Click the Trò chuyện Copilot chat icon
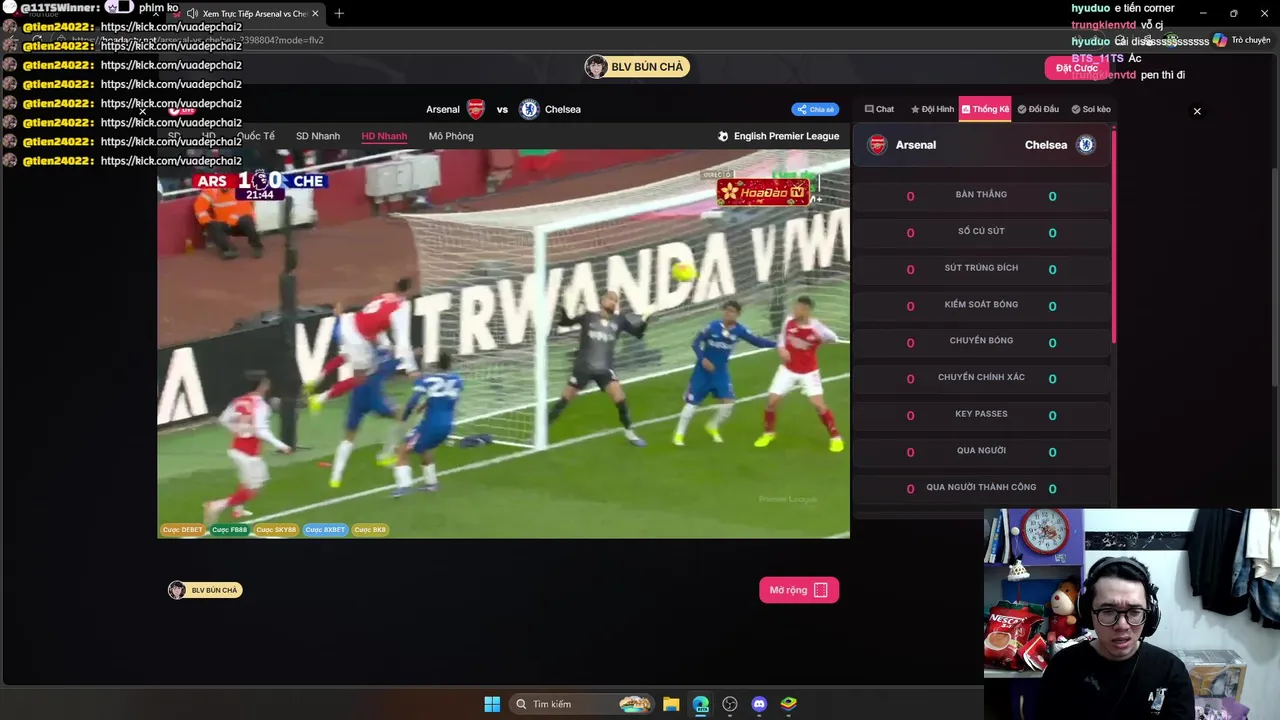The width and height of the screenshot is (1280, 720). [1219, 40]
